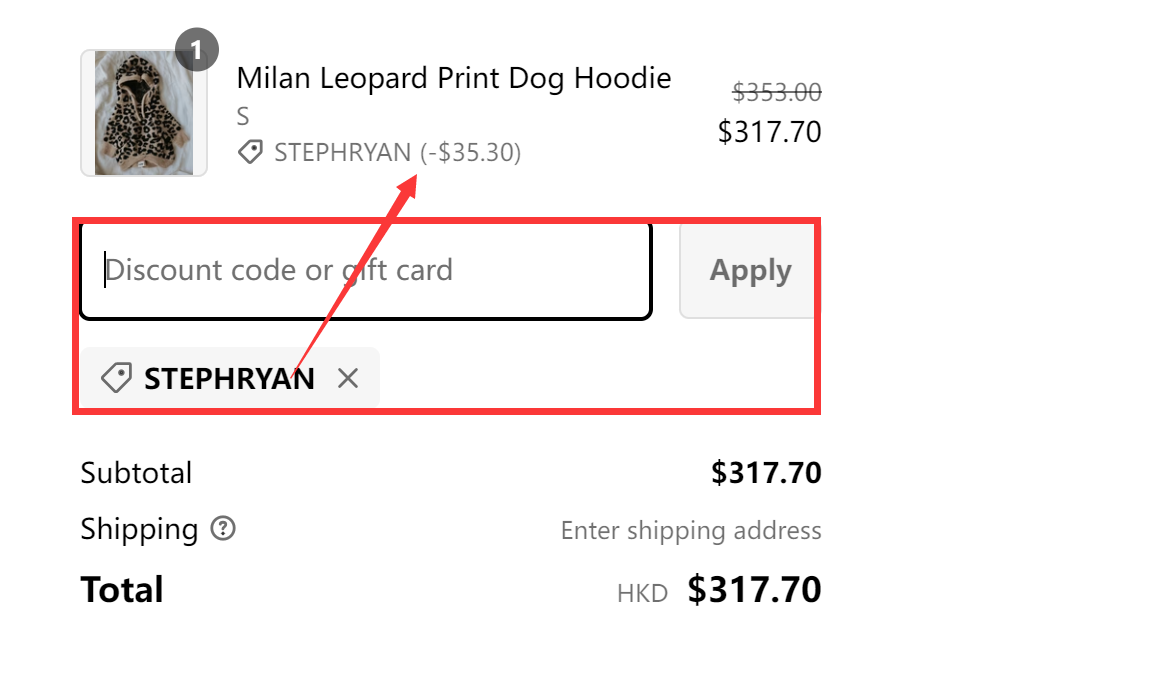Click the discounted price $317.70

[769, 131]
